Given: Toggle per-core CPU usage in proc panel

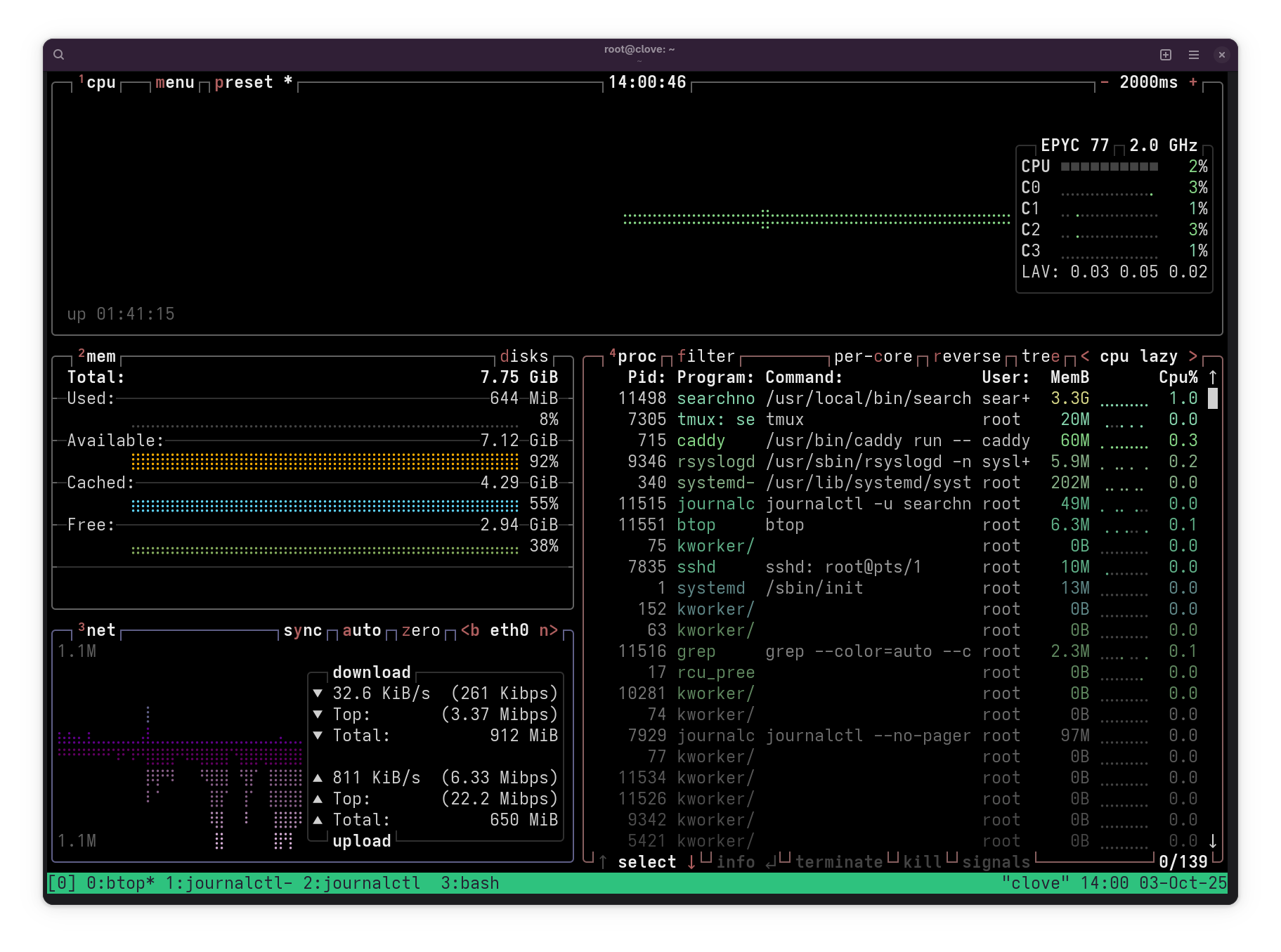Looking at the screenshot, I should 873,356.
